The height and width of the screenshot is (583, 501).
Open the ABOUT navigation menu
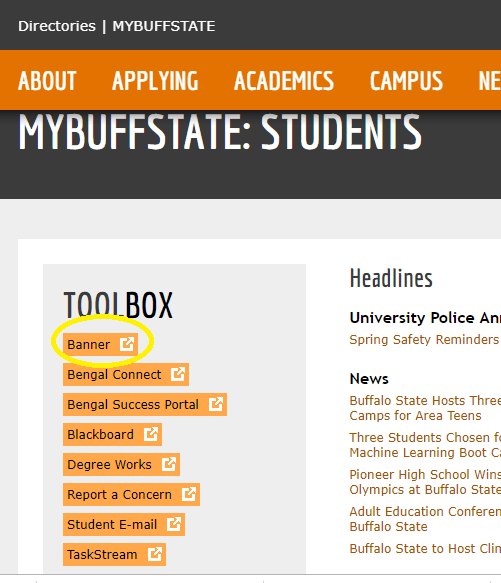[47, 81]
